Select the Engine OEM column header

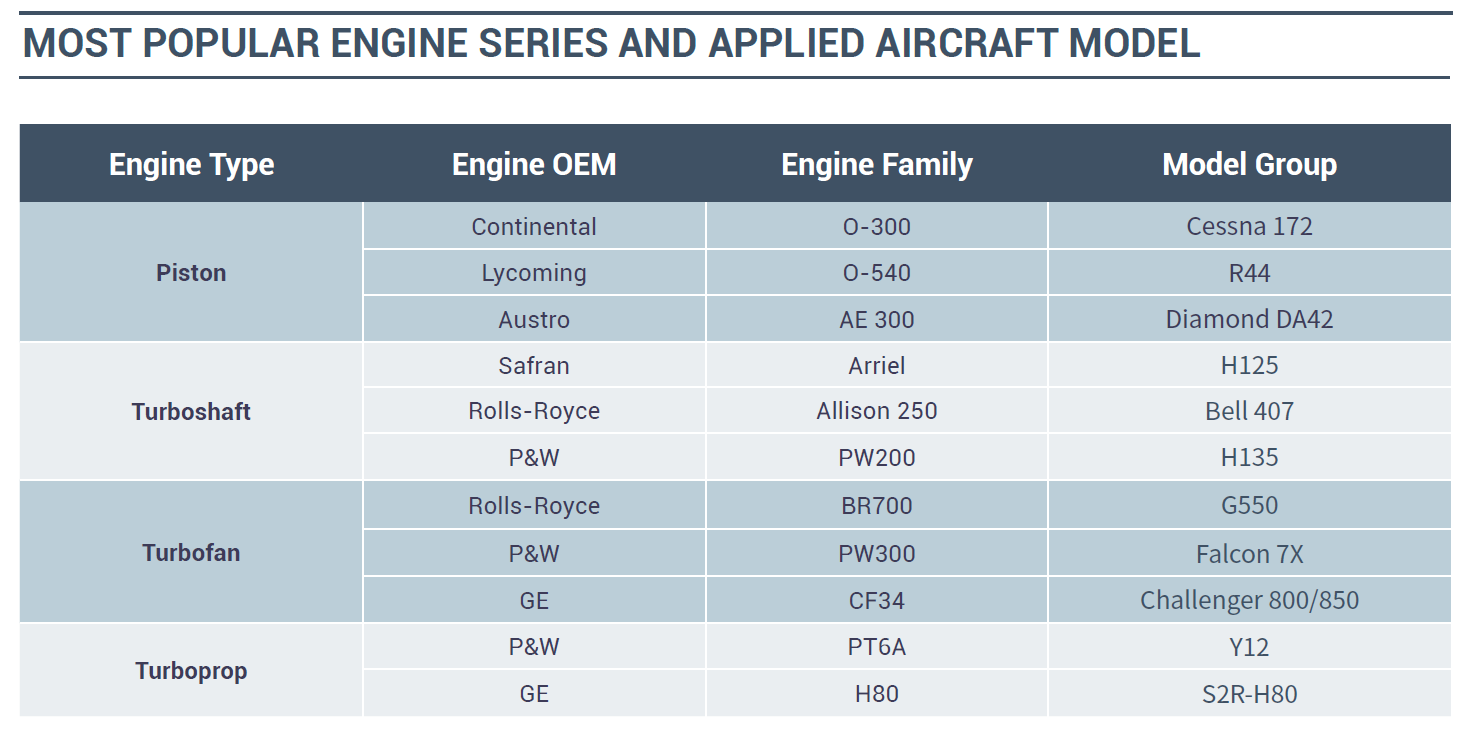(534, 164)
